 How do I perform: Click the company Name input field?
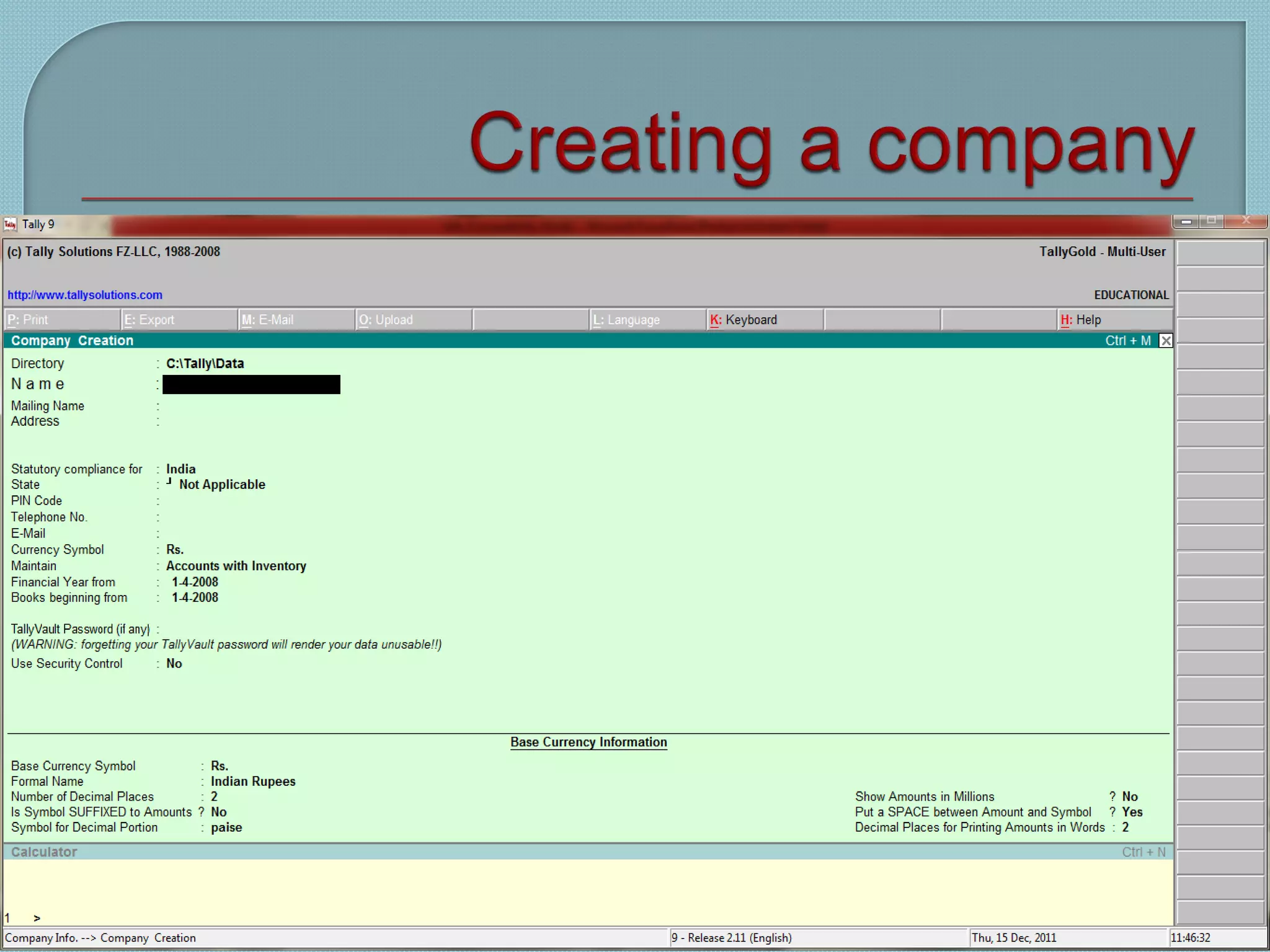coord(251,384)
